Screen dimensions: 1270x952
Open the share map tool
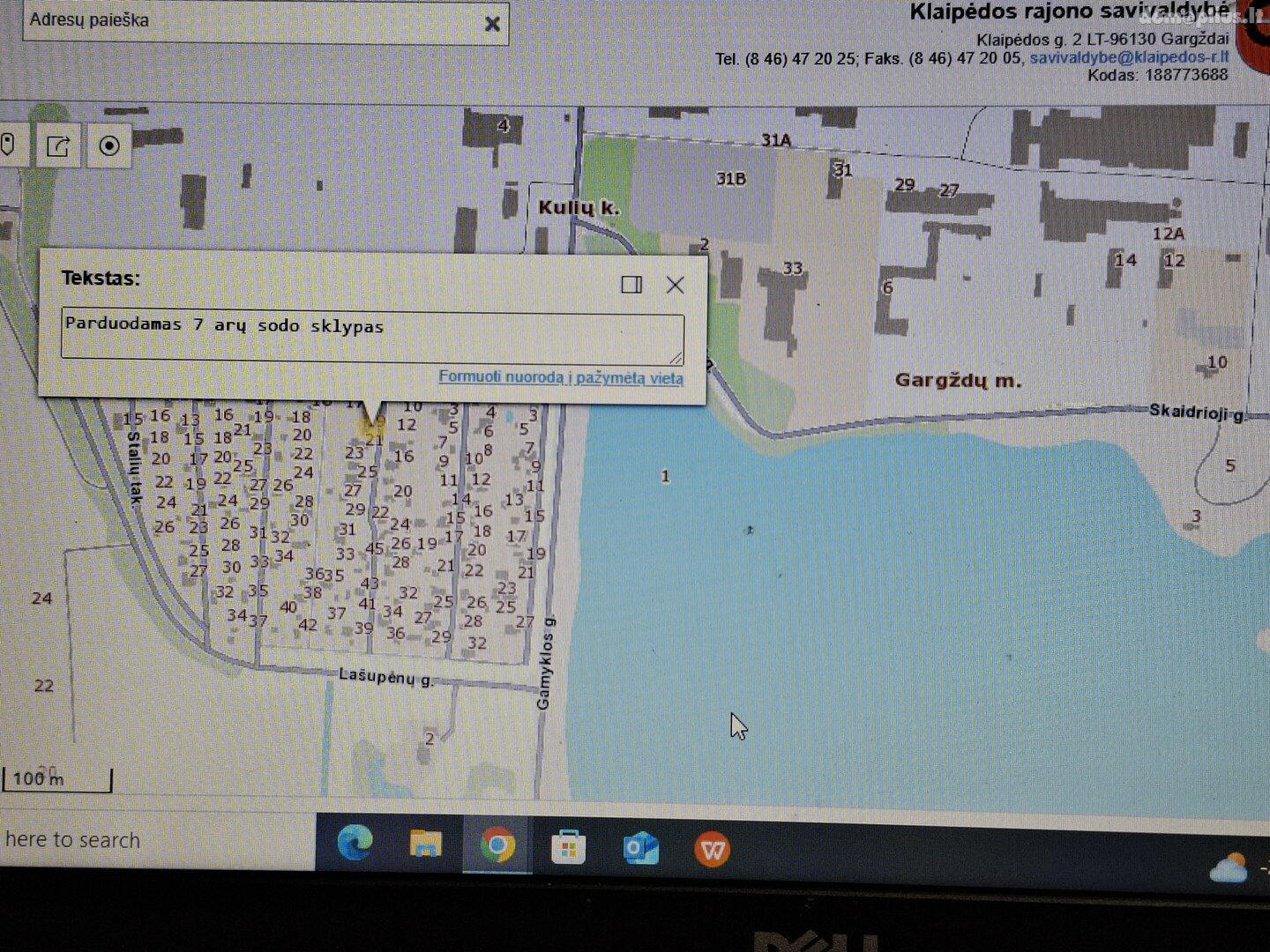pyautogui.click(x=58, y=145)
